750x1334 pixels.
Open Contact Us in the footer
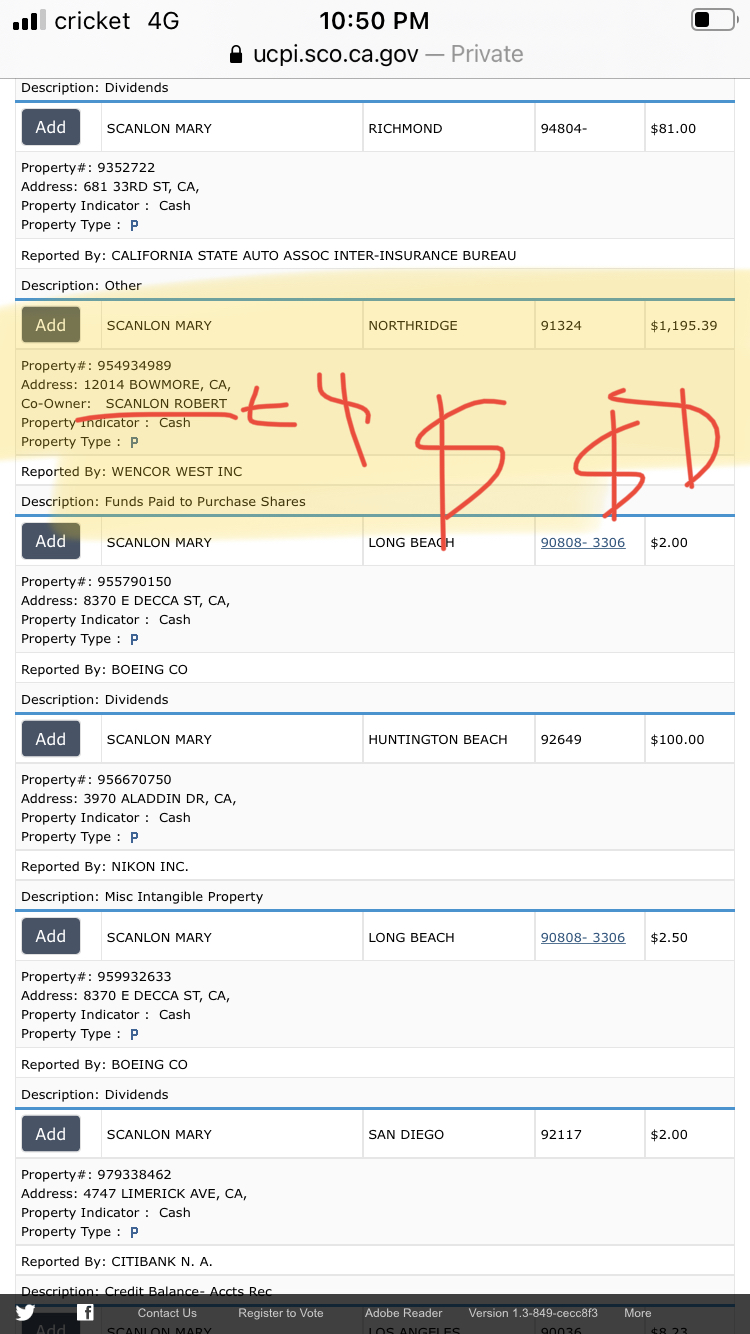point(167,1313)
